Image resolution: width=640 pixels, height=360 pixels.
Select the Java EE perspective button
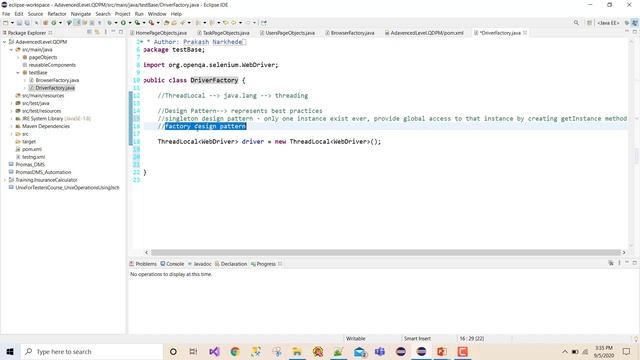608,23
